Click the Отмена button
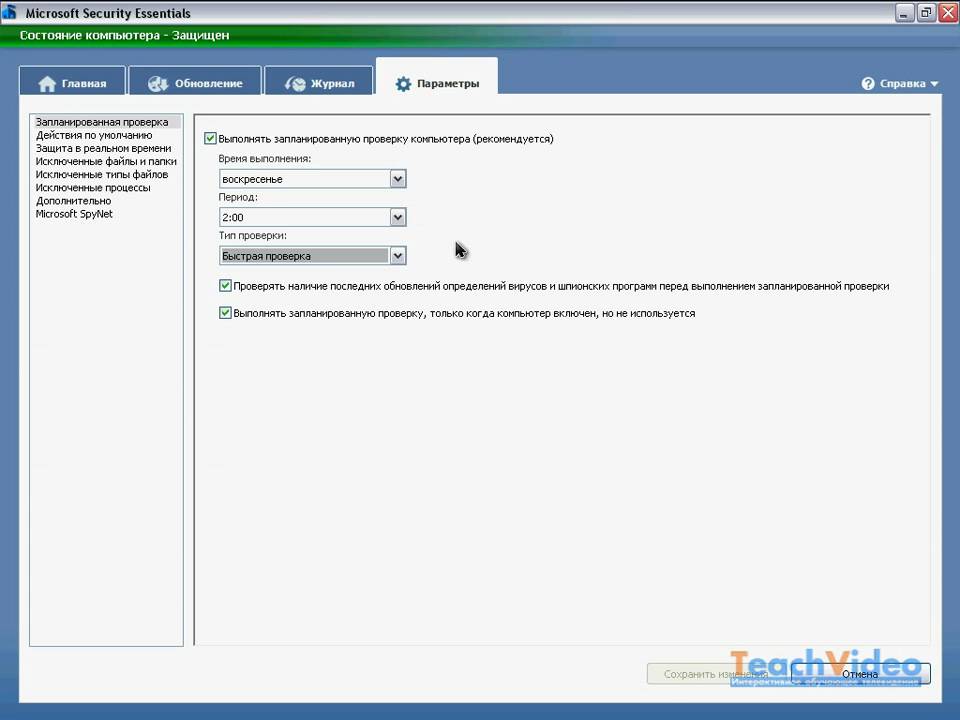This screenshot has height=720, width=960. tap(860, 674)
